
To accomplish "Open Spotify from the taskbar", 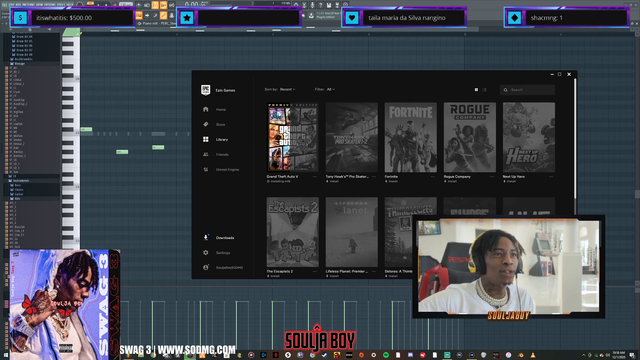I will [386, 355].
